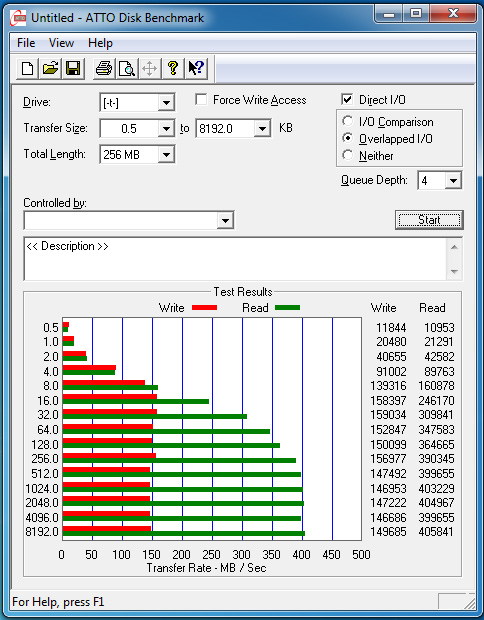Enable Force Write Access checkbox
The height and width of the screenshot is (620, 484).
(x=201, y=100)
